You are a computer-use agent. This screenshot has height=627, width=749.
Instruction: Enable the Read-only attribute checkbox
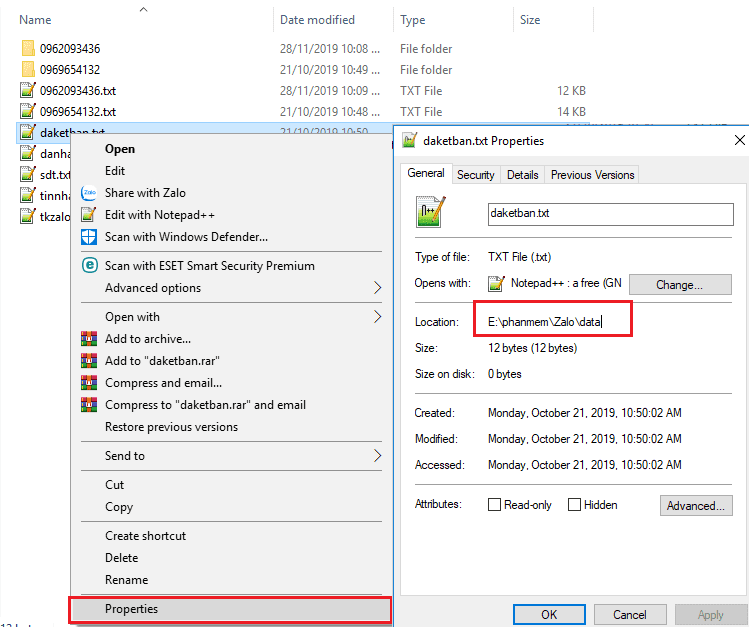[494, 505]
